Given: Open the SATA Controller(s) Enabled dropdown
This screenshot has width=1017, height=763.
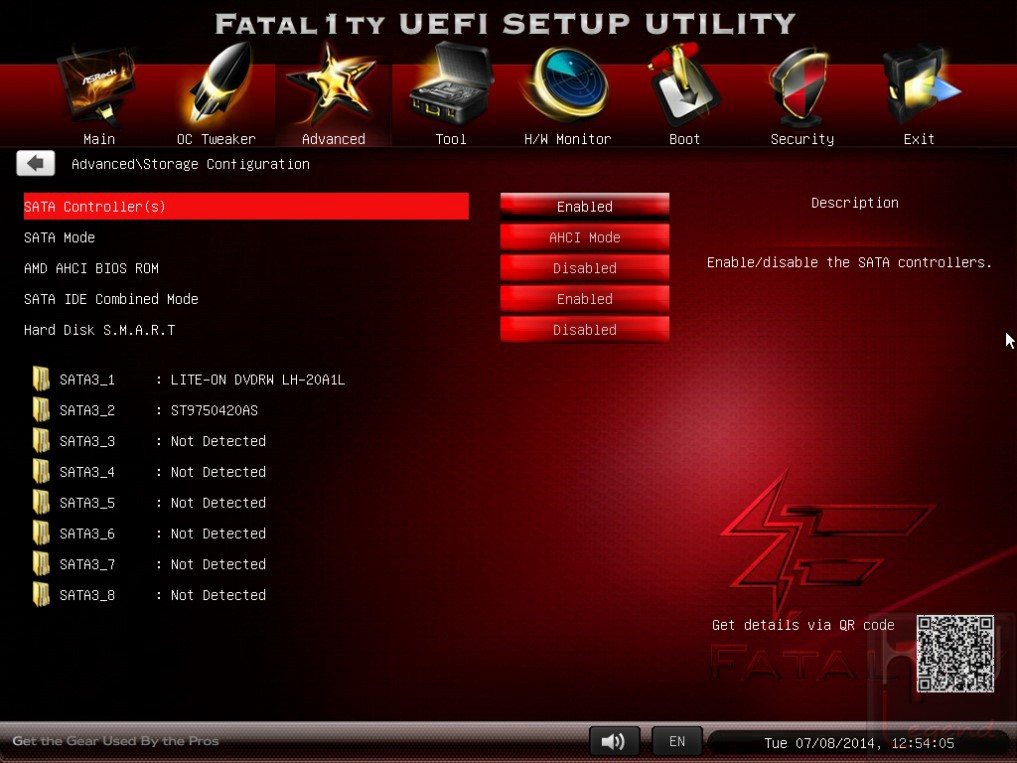Looking at the screenshot, I should click(x=584, y=206).
